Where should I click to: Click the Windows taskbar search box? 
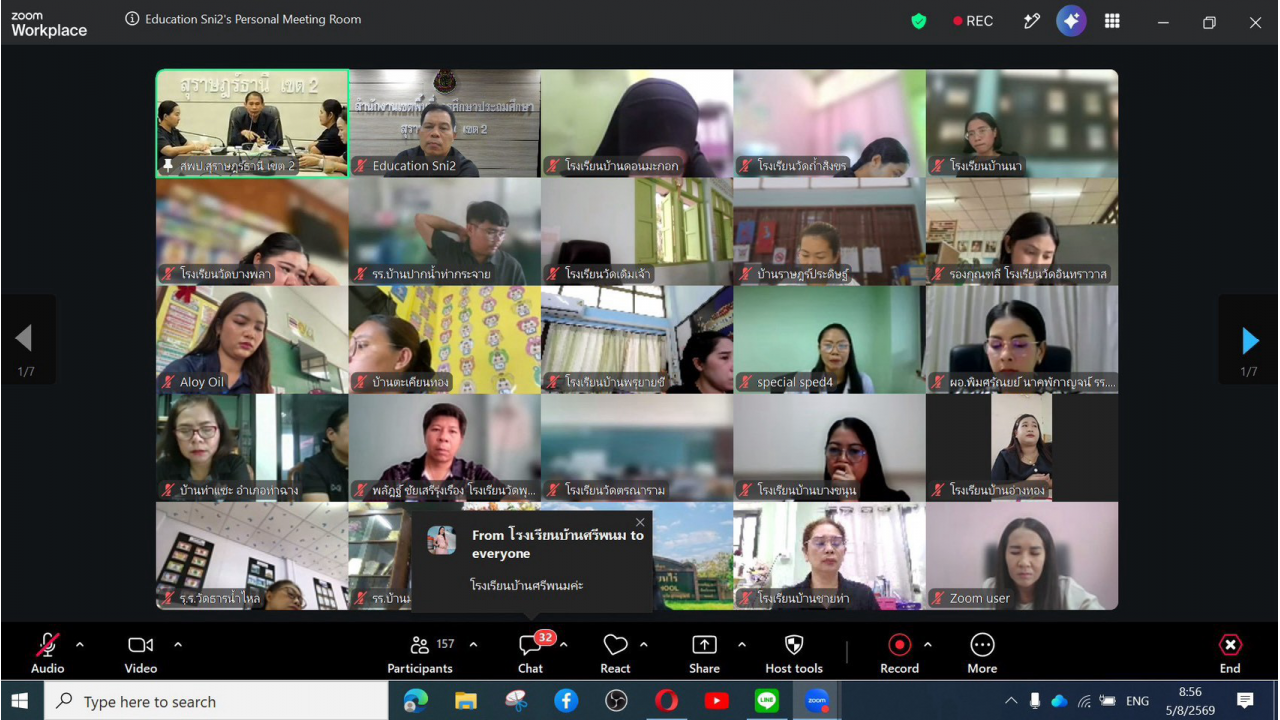click(216, 701)
